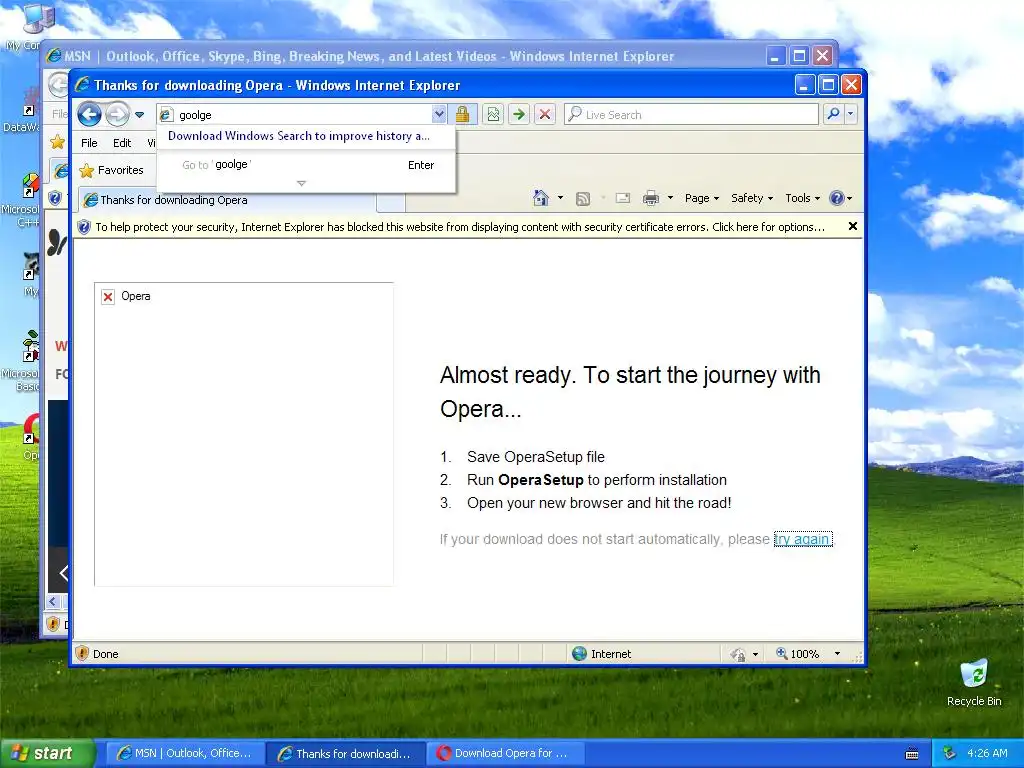Click the security information bar message
Viewport: 1024px width, 768px height.
[460, 227]
